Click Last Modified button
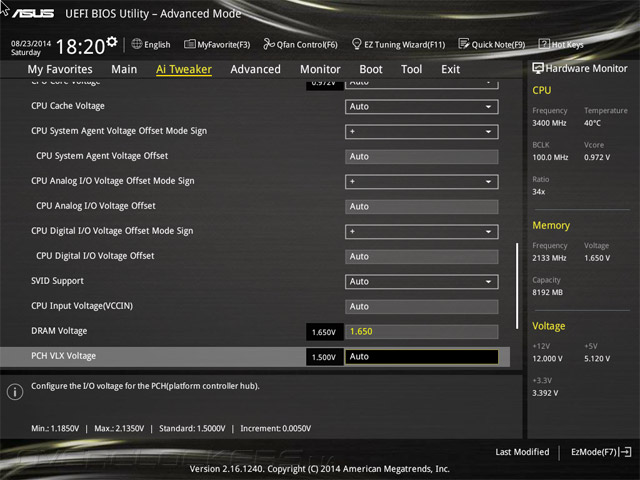Image resolution: width=640 pixels, height=480 pixels. tap(522, 452)
